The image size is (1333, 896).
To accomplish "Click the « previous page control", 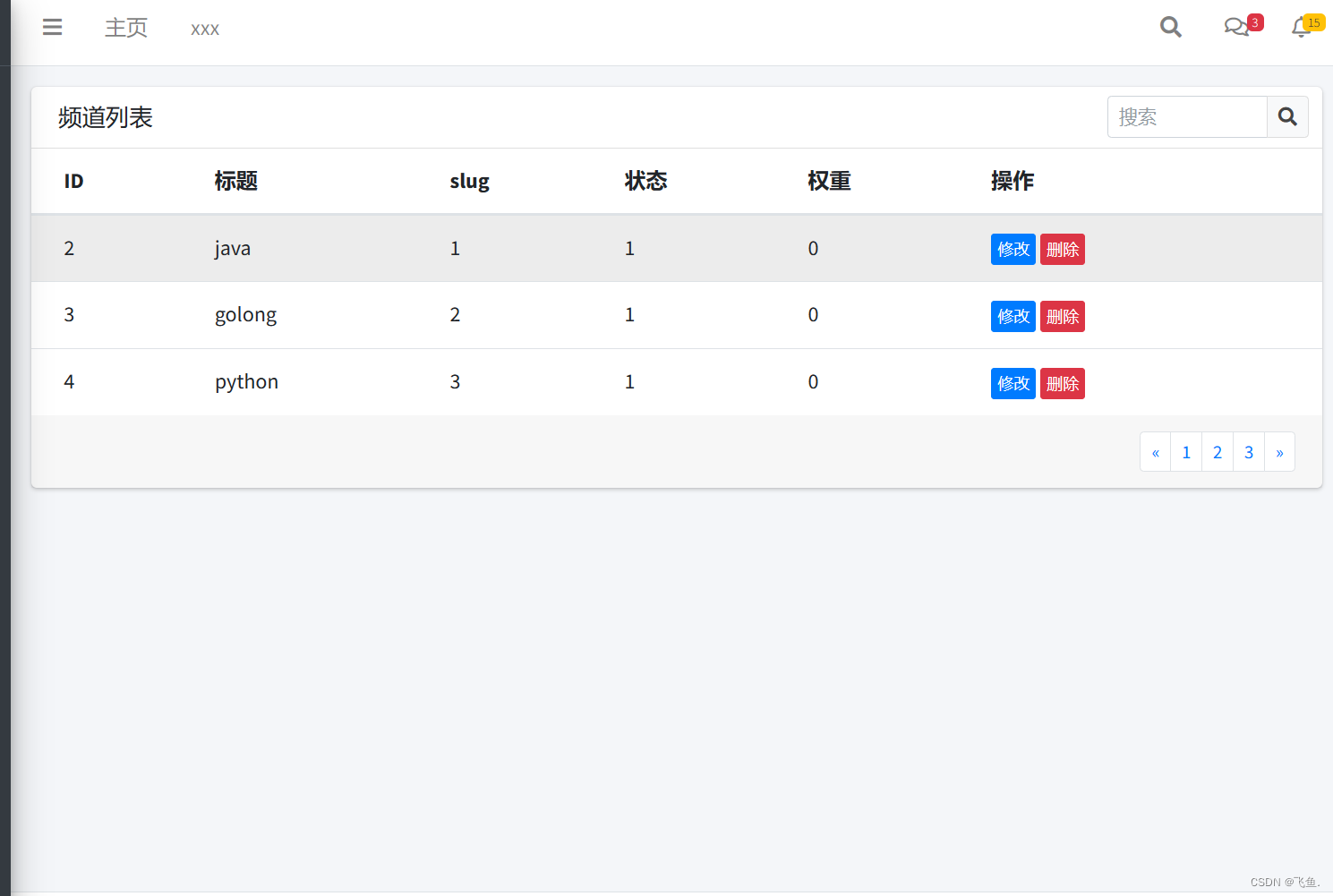I will (x=1155, y=451).
